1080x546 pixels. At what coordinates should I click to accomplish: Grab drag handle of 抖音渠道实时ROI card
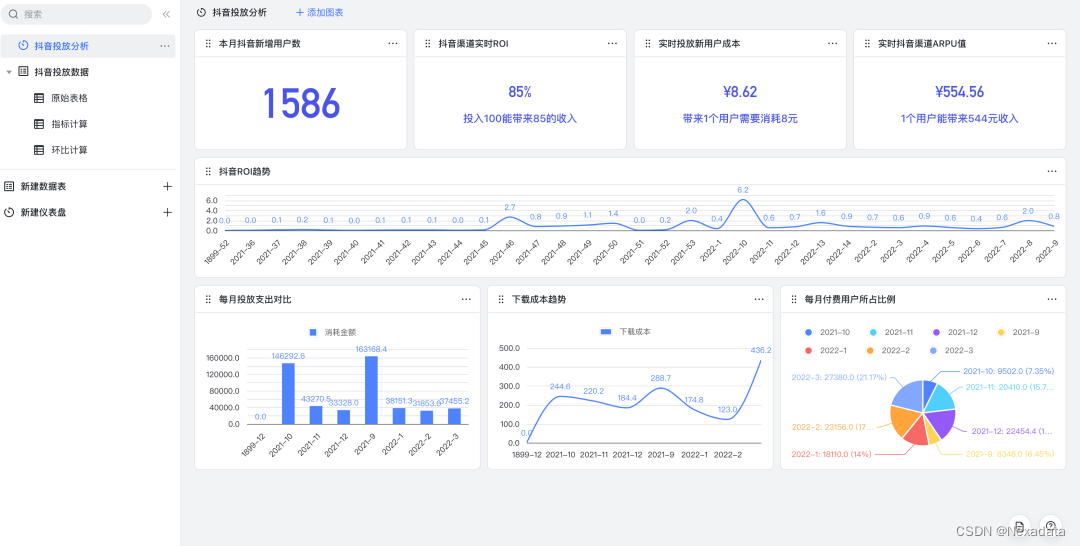[428, 43]
